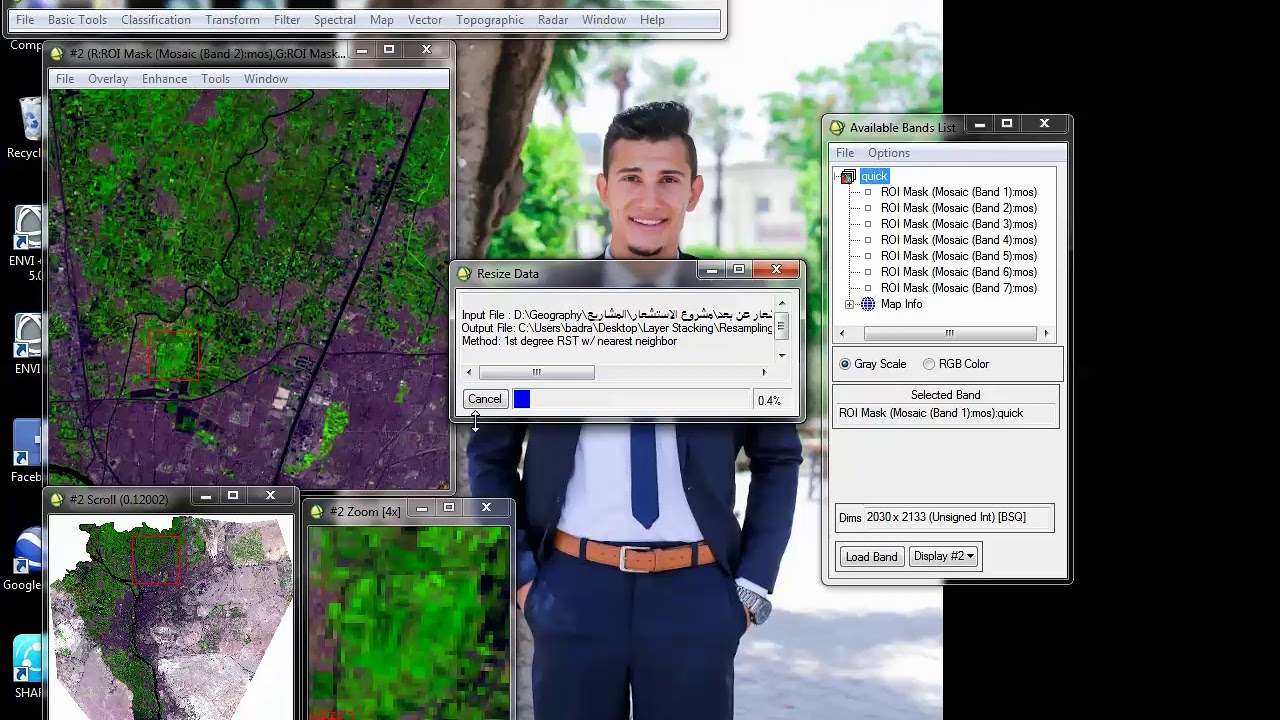Click Resize Data horizontal right scroll arrow
1280x720 pixels.
coord(764,373)
